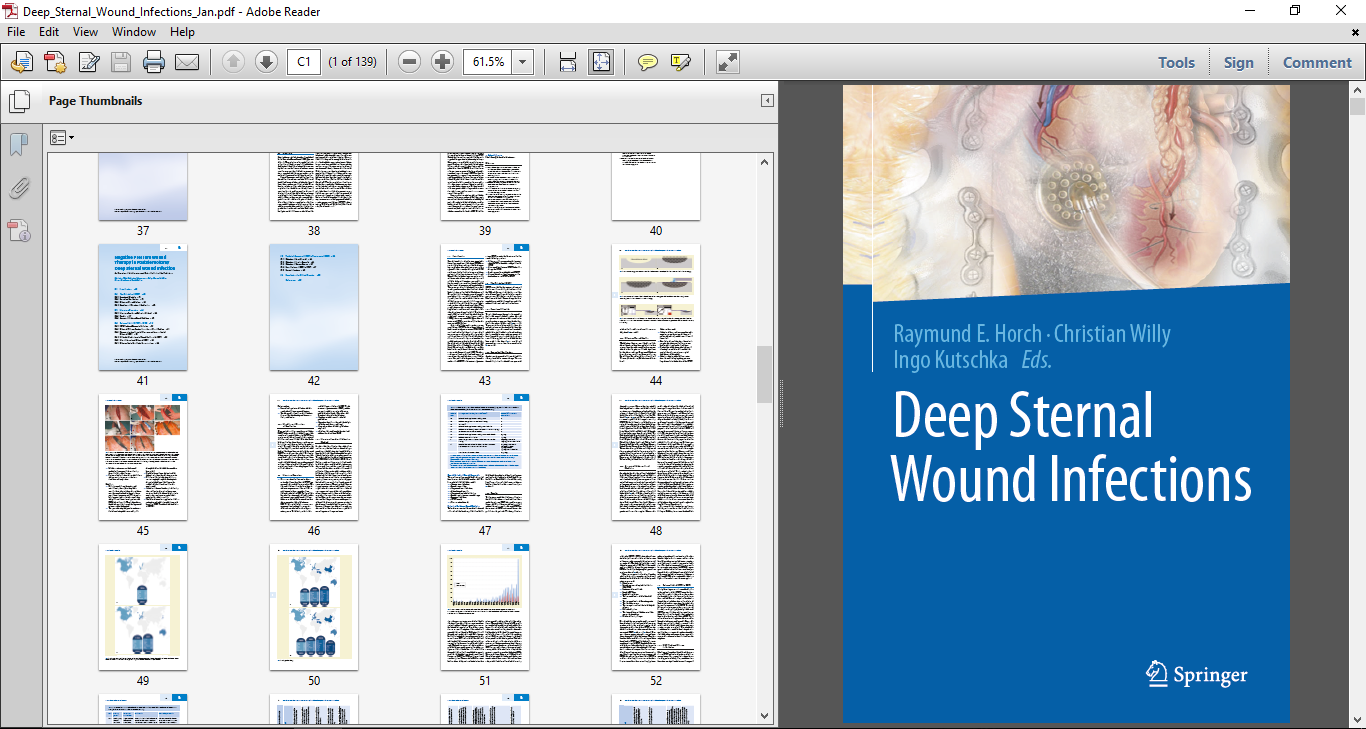Click the Edit PDF pencil icon

click(88, 62)
